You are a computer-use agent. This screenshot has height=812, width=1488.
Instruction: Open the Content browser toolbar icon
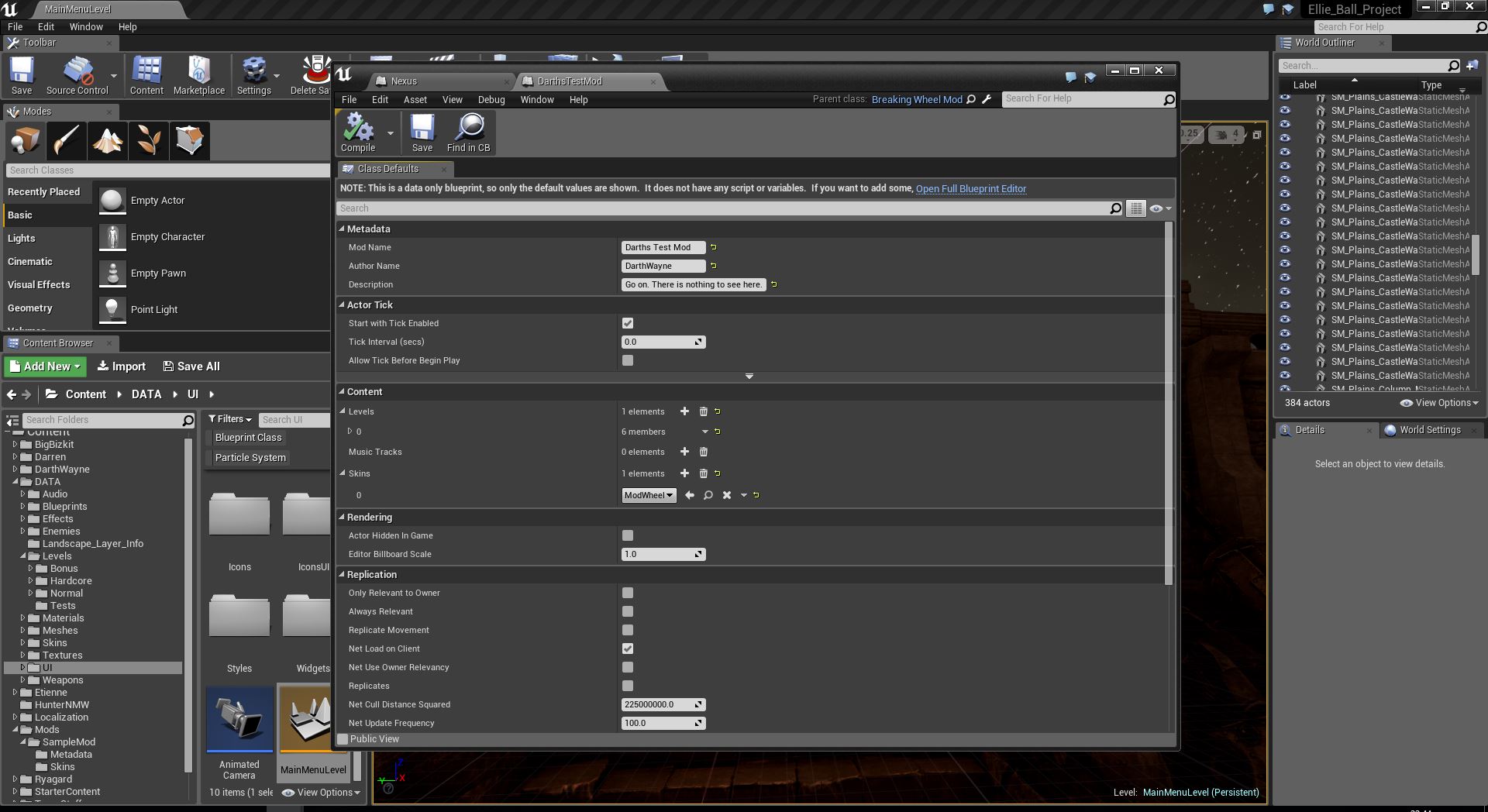(146, 74)
